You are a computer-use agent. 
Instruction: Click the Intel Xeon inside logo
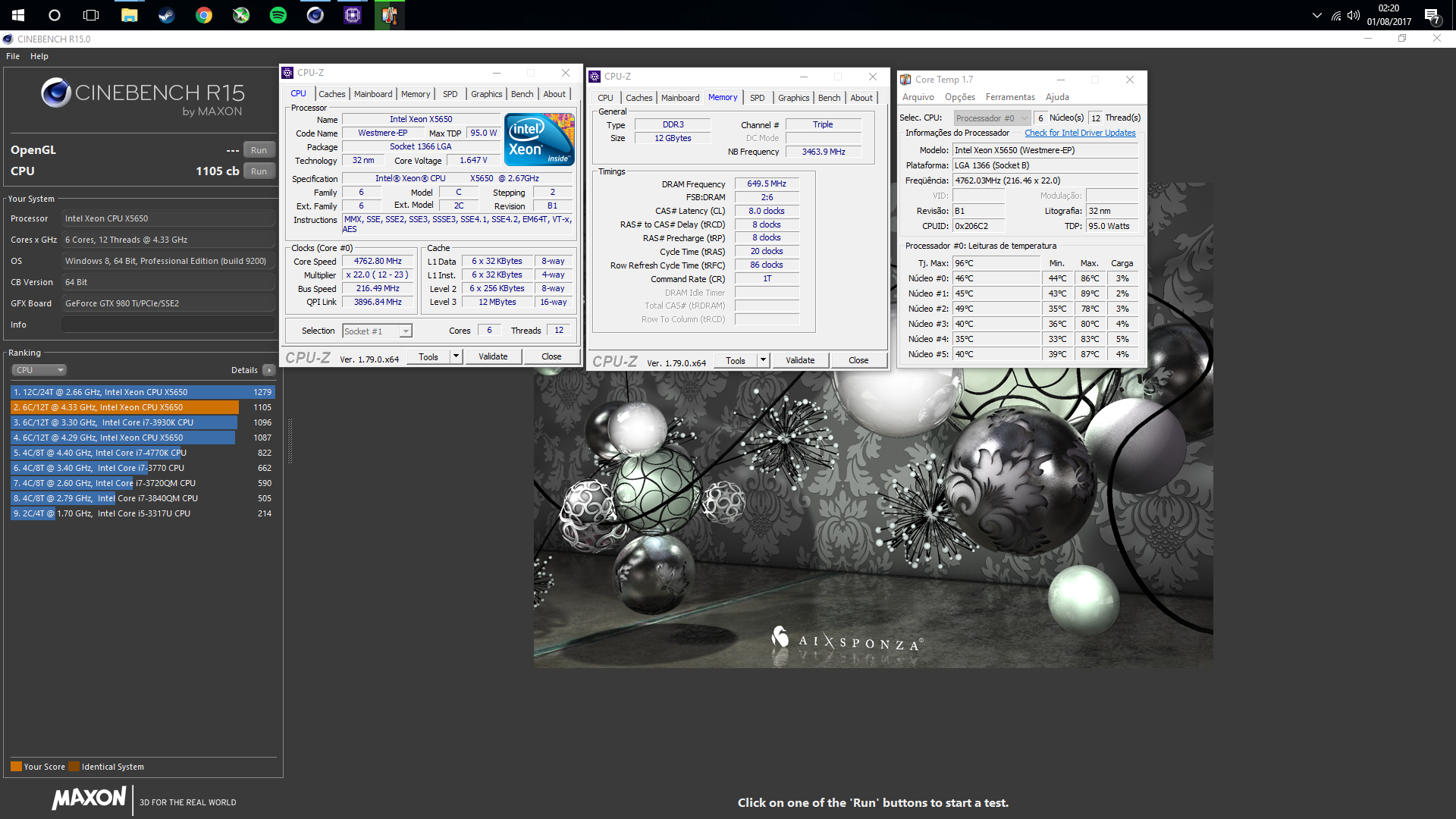click(x=539, y=140)
